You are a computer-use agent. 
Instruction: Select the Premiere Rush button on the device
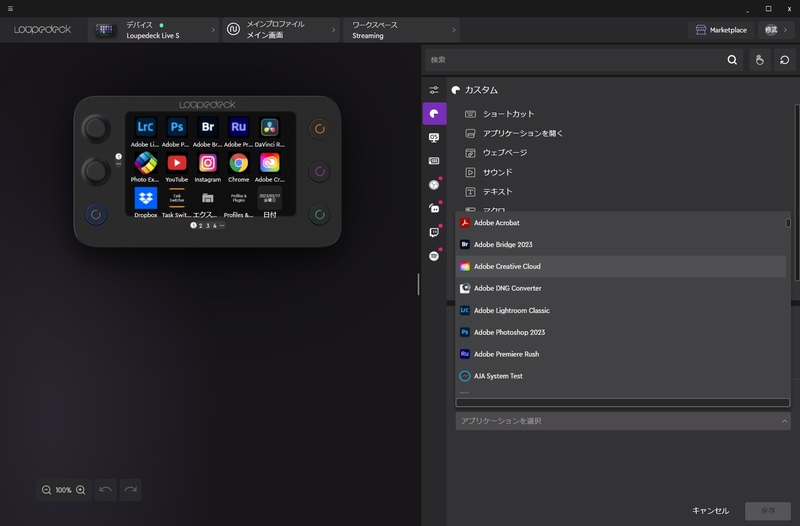(238, 127)
